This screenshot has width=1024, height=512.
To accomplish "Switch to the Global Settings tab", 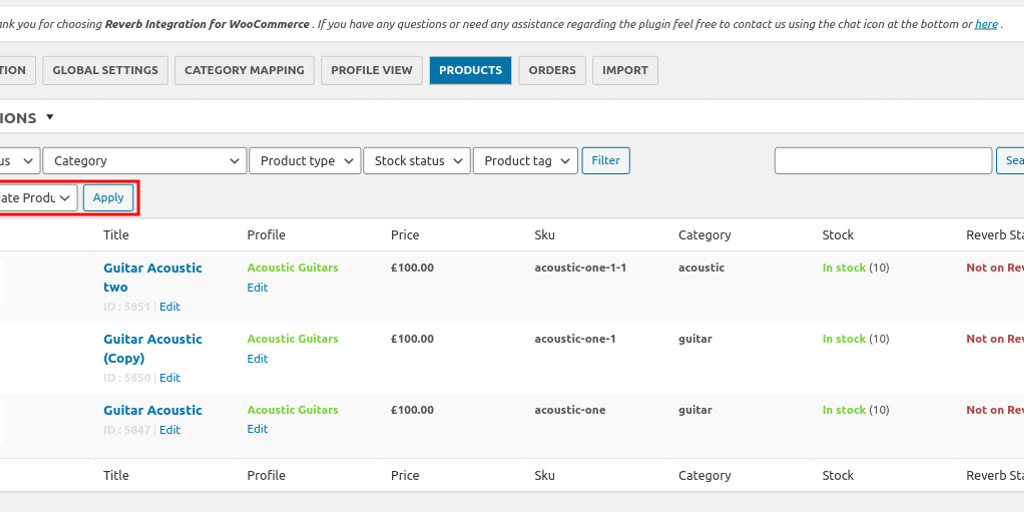I will pos(105,70).
